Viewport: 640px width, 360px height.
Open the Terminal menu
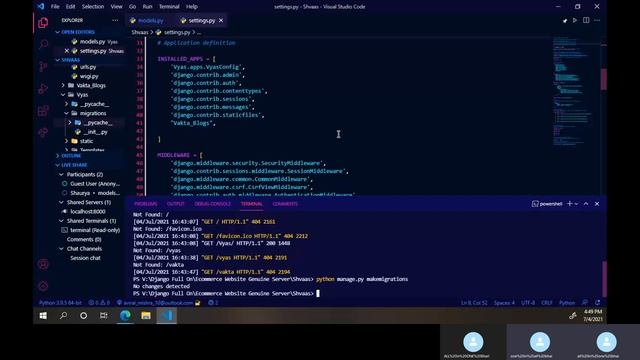click(169, 7)
